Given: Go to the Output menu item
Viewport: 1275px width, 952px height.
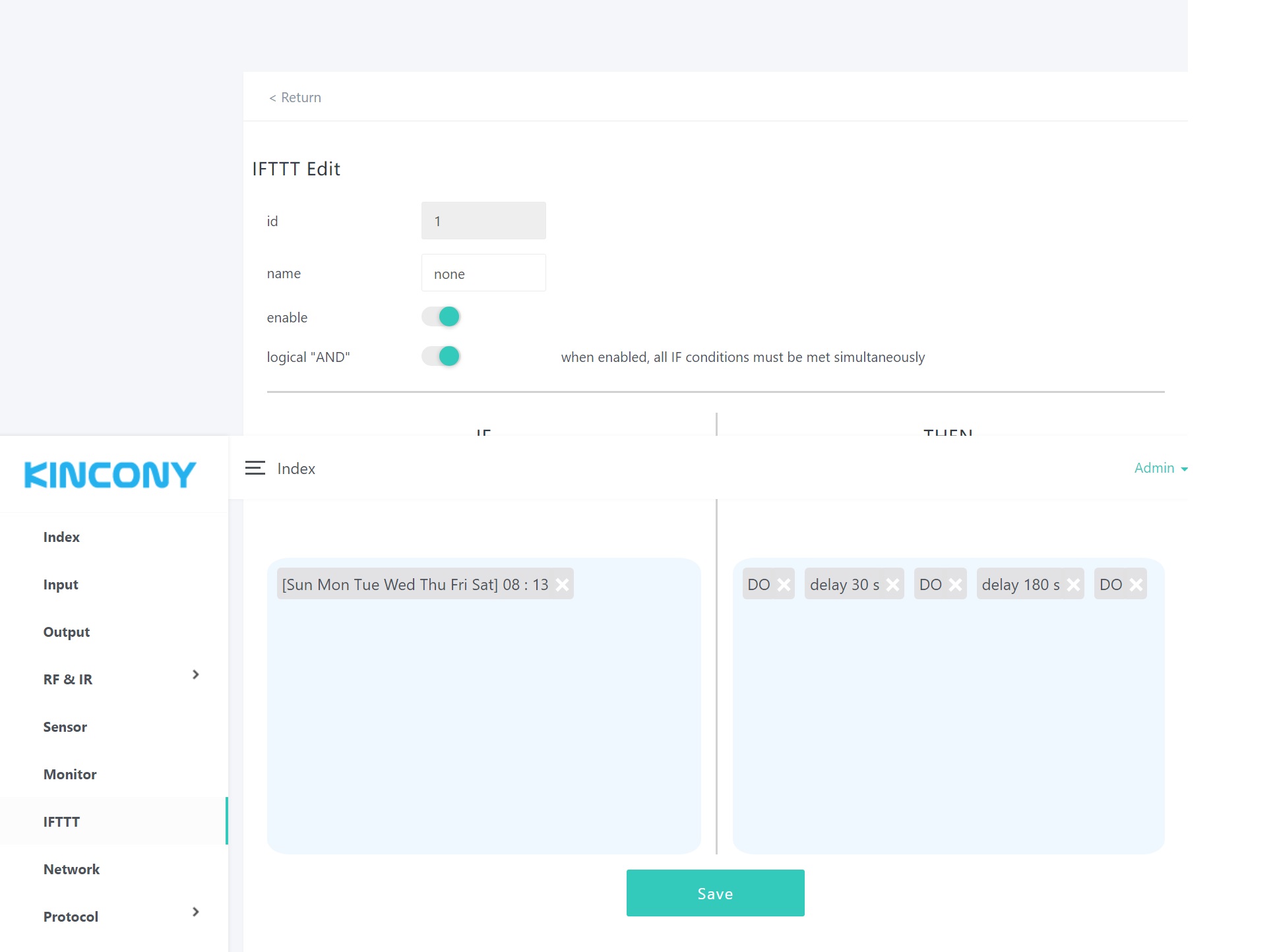Looking at the screenshot, I should [66, 632].
